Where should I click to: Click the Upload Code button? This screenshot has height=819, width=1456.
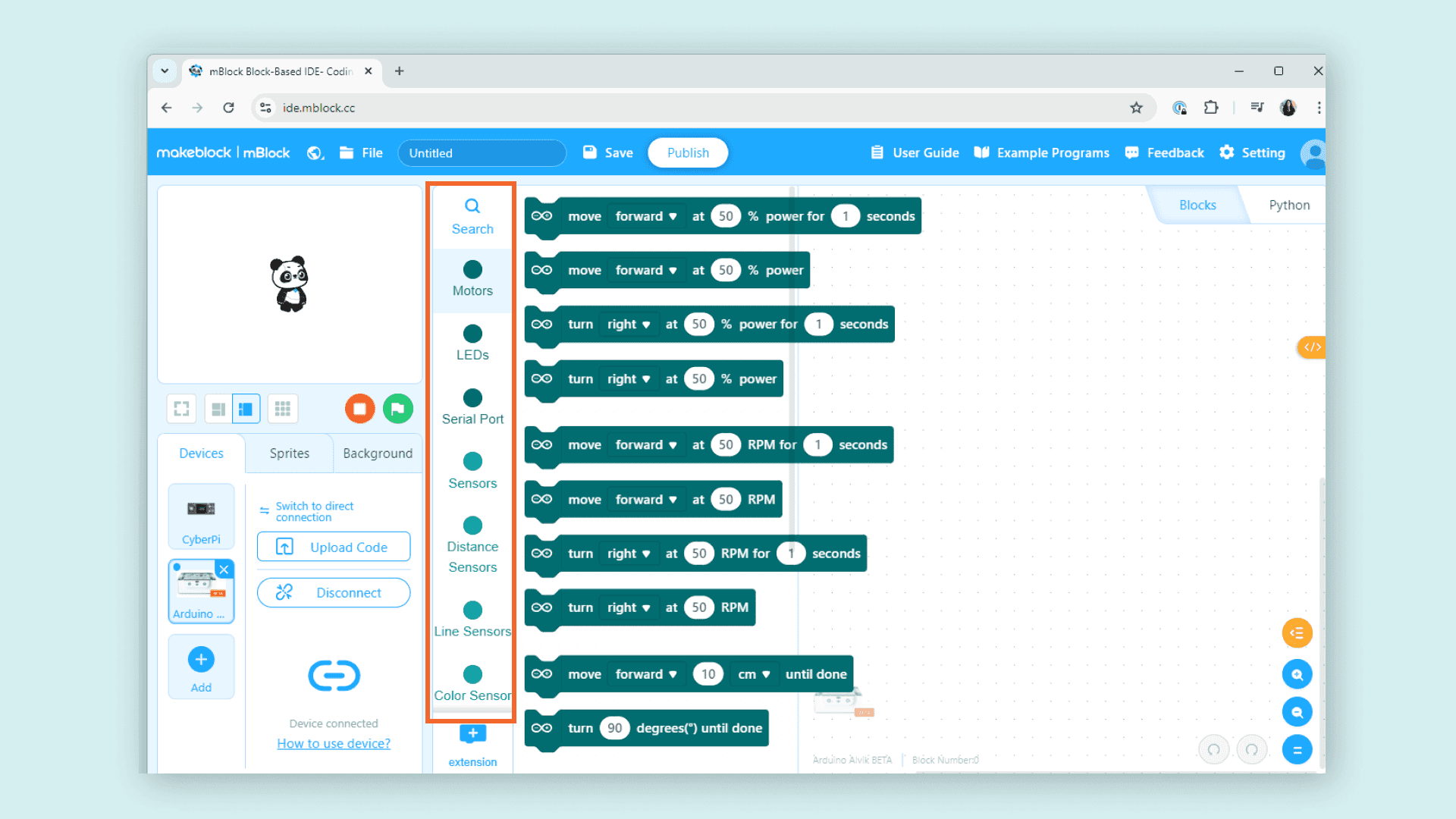click(334, 547)
